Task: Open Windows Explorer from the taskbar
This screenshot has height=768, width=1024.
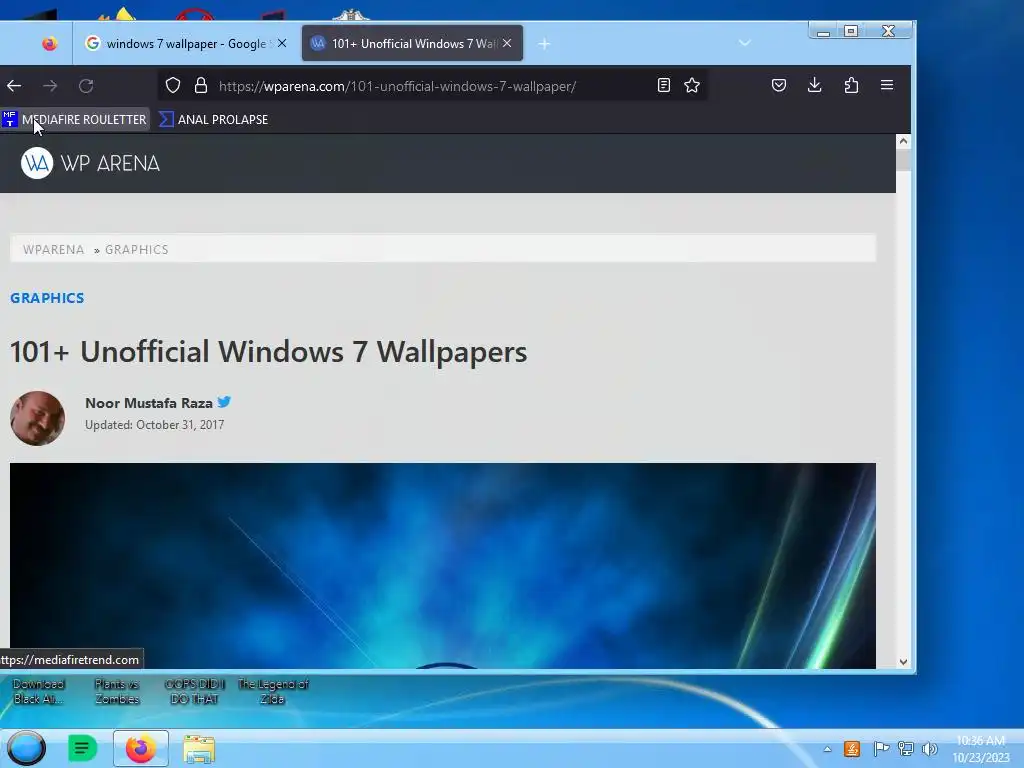Action: (x=199, y=749)
